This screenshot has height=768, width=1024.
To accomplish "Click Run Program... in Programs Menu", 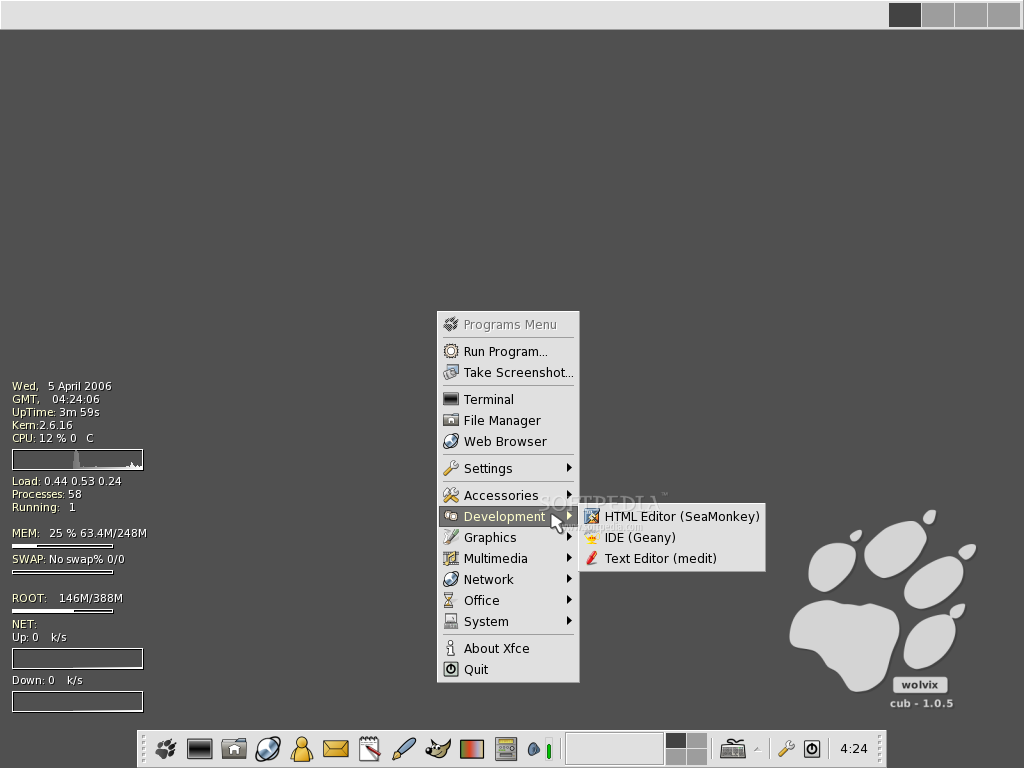I will tap(505, 351).
